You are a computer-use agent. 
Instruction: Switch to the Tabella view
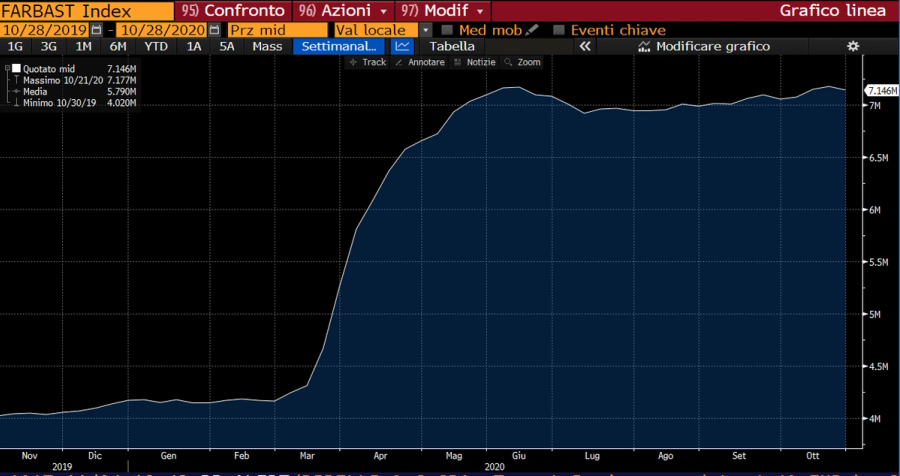(452, 47)
